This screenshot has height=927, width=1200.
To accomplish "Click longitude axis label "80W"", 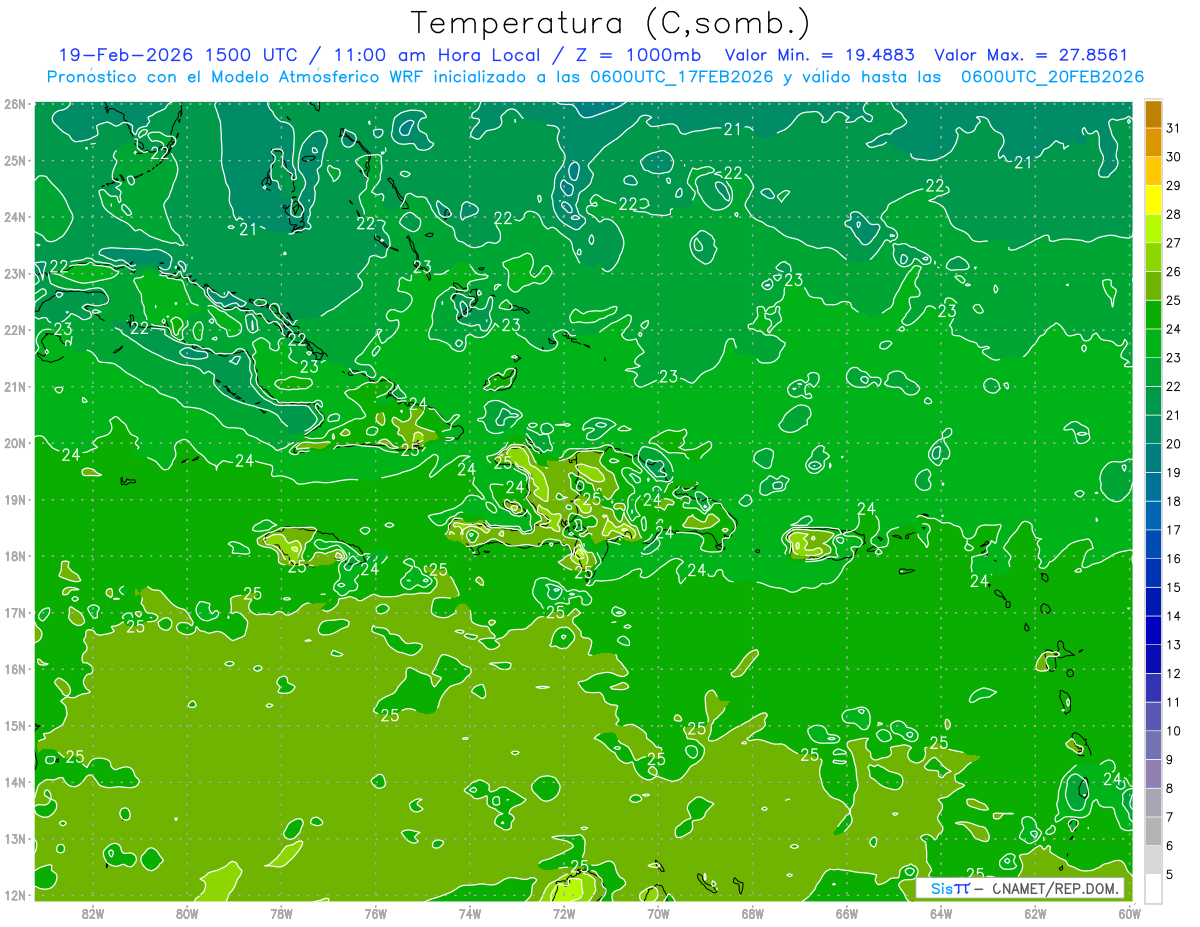I will (187, 912).
